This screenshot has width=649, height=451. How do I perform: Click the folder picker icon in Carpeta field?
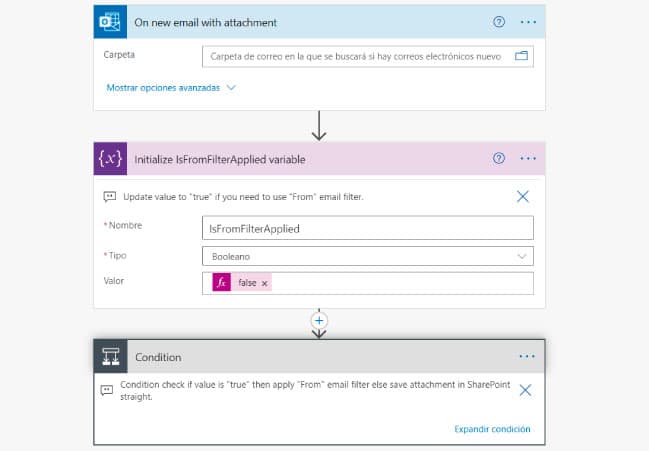tap(521, 57)
